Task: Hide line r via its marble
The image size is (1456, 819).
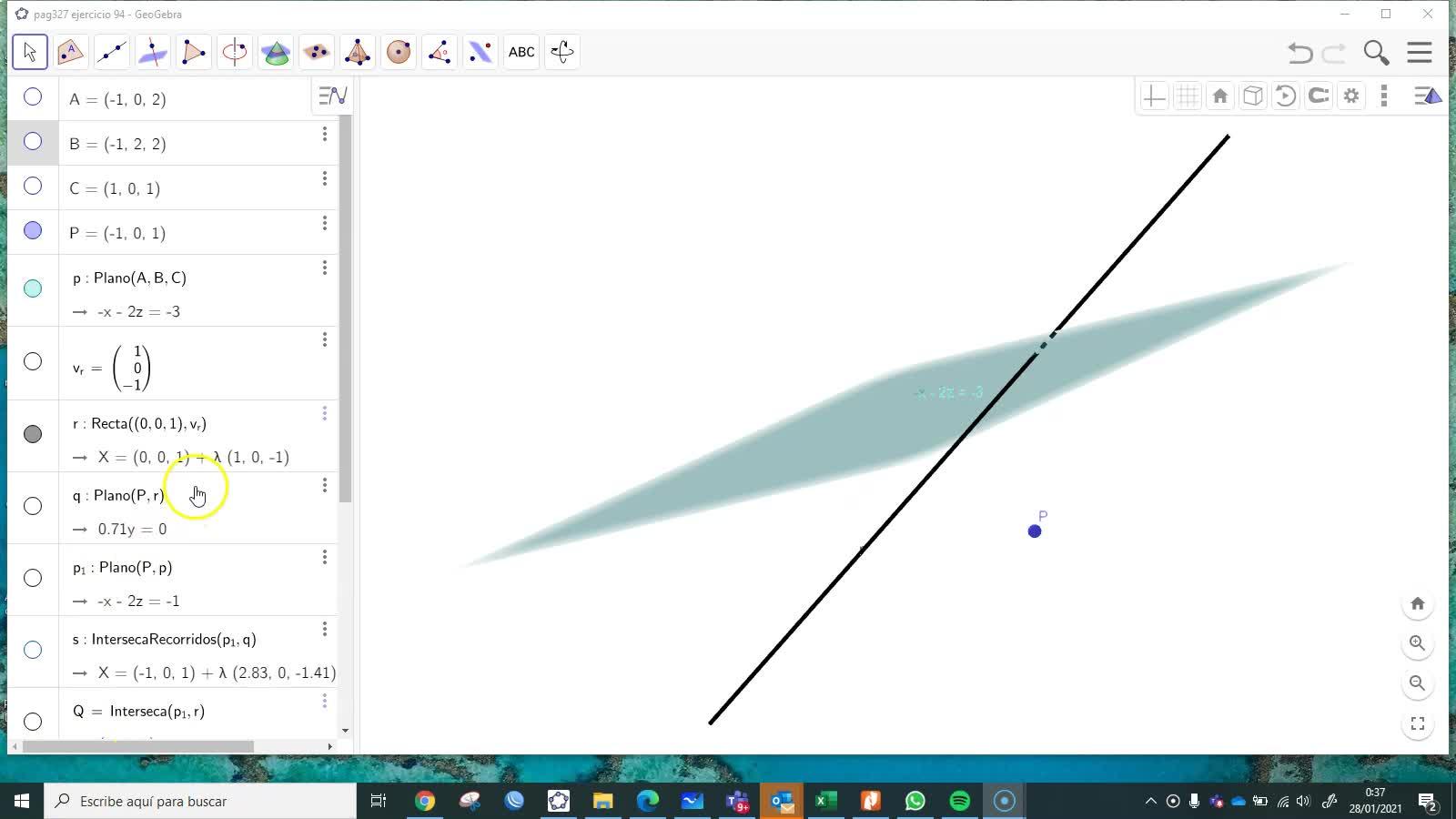Action: [x=33, y=434]
